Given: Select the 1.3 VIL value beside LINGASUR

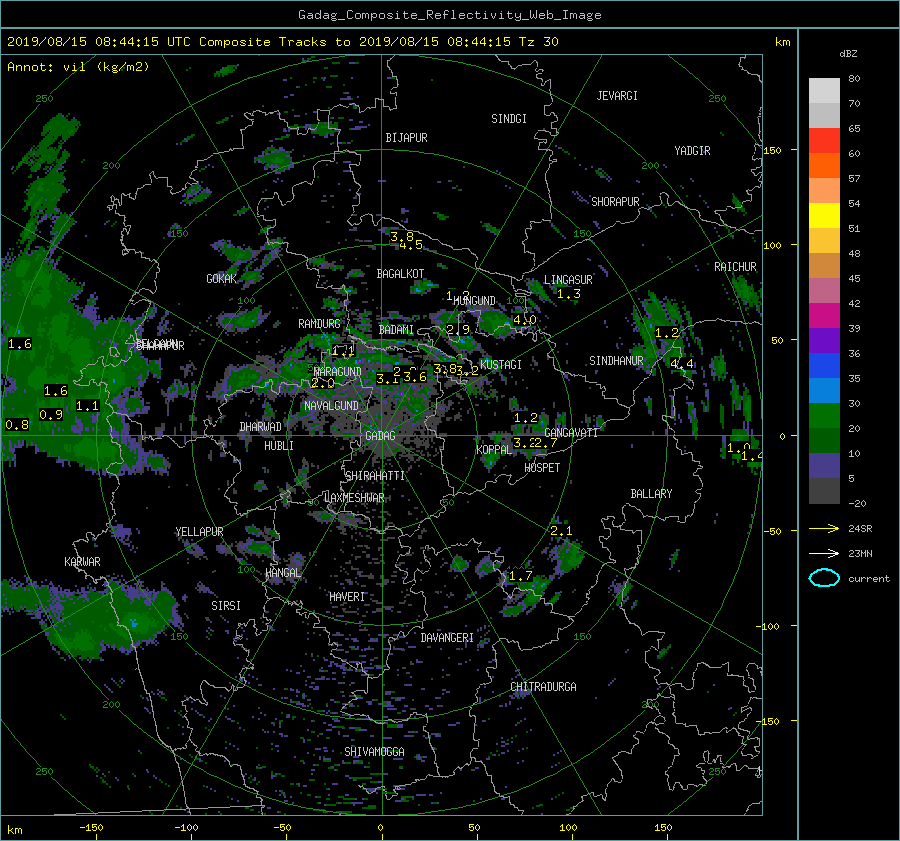Looking at the screenshot, I should pos(569,294).
